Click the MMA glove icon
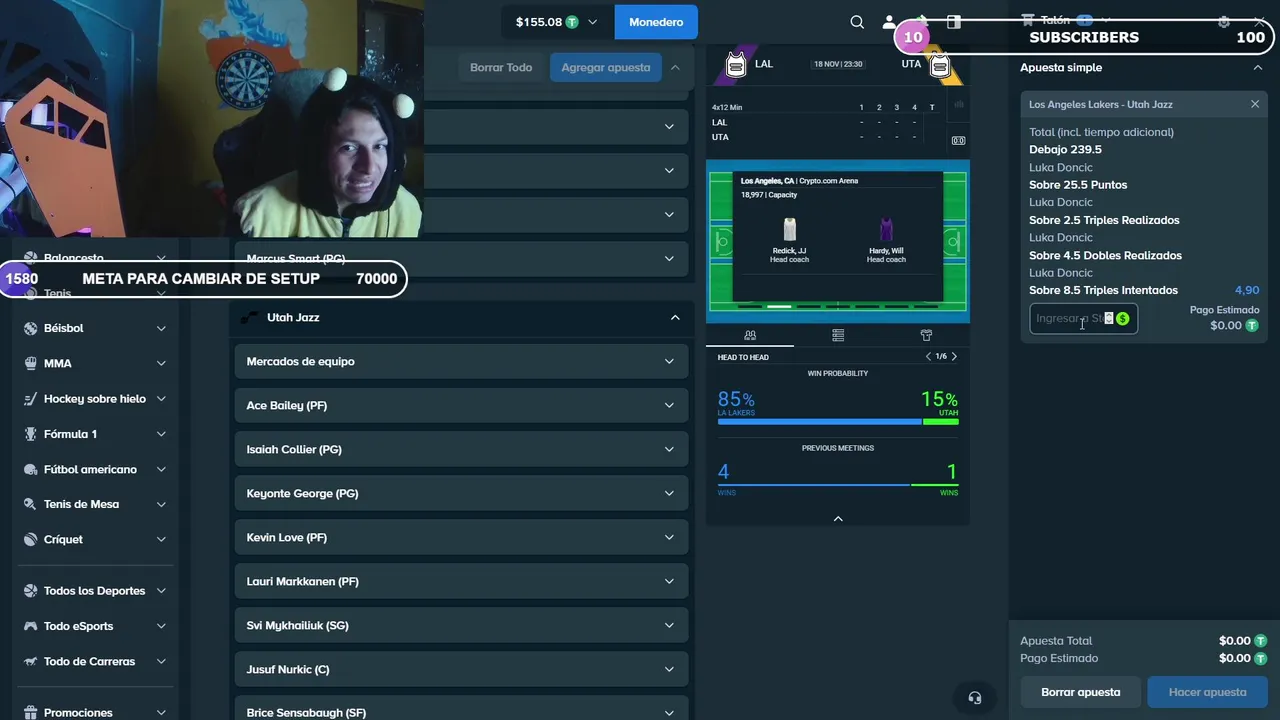This screenshot has height=720, width=1280. (x=31, y=363)
